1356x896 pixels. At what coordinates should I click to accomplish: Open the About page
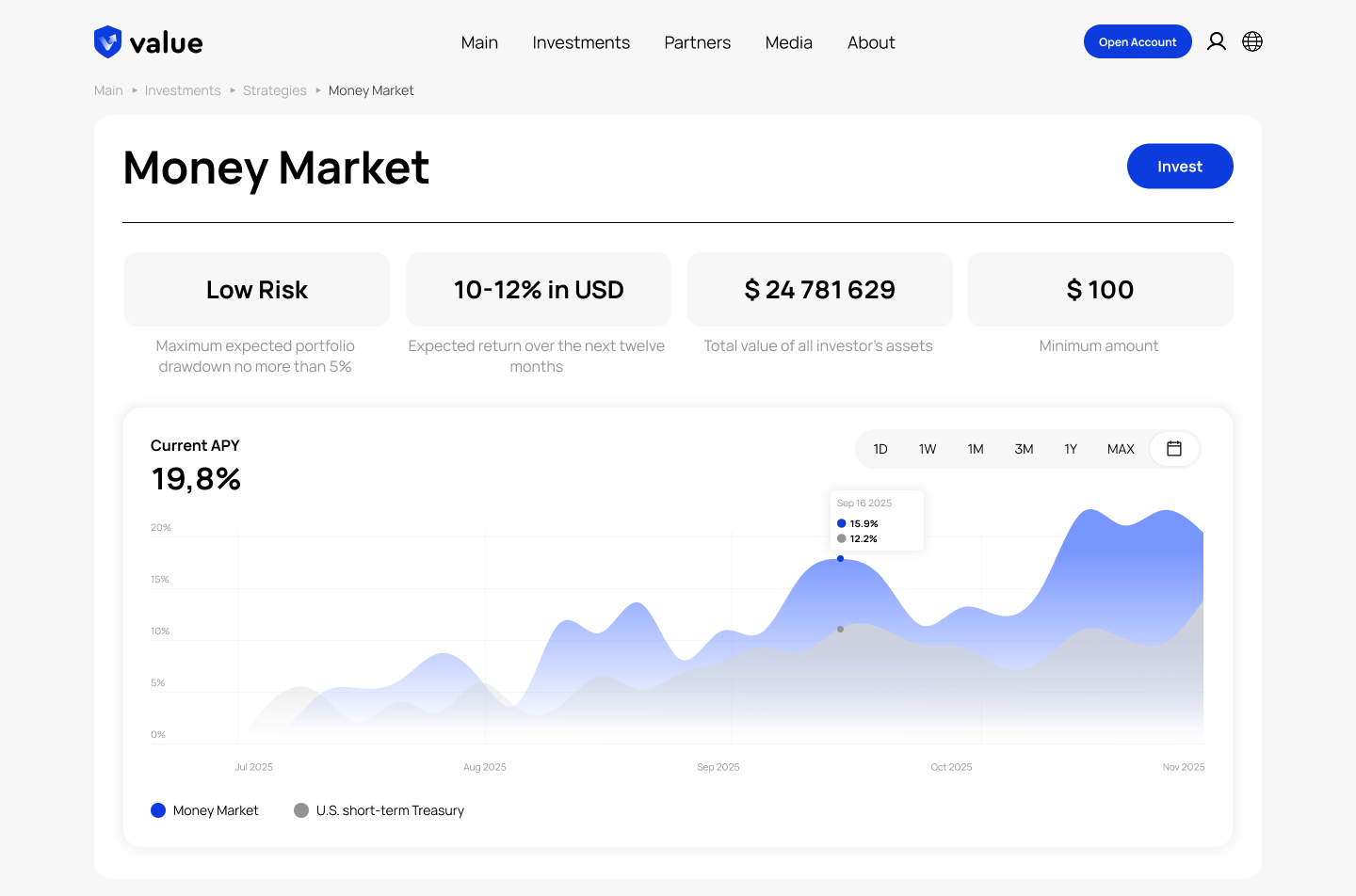click(x=871, y=42)
